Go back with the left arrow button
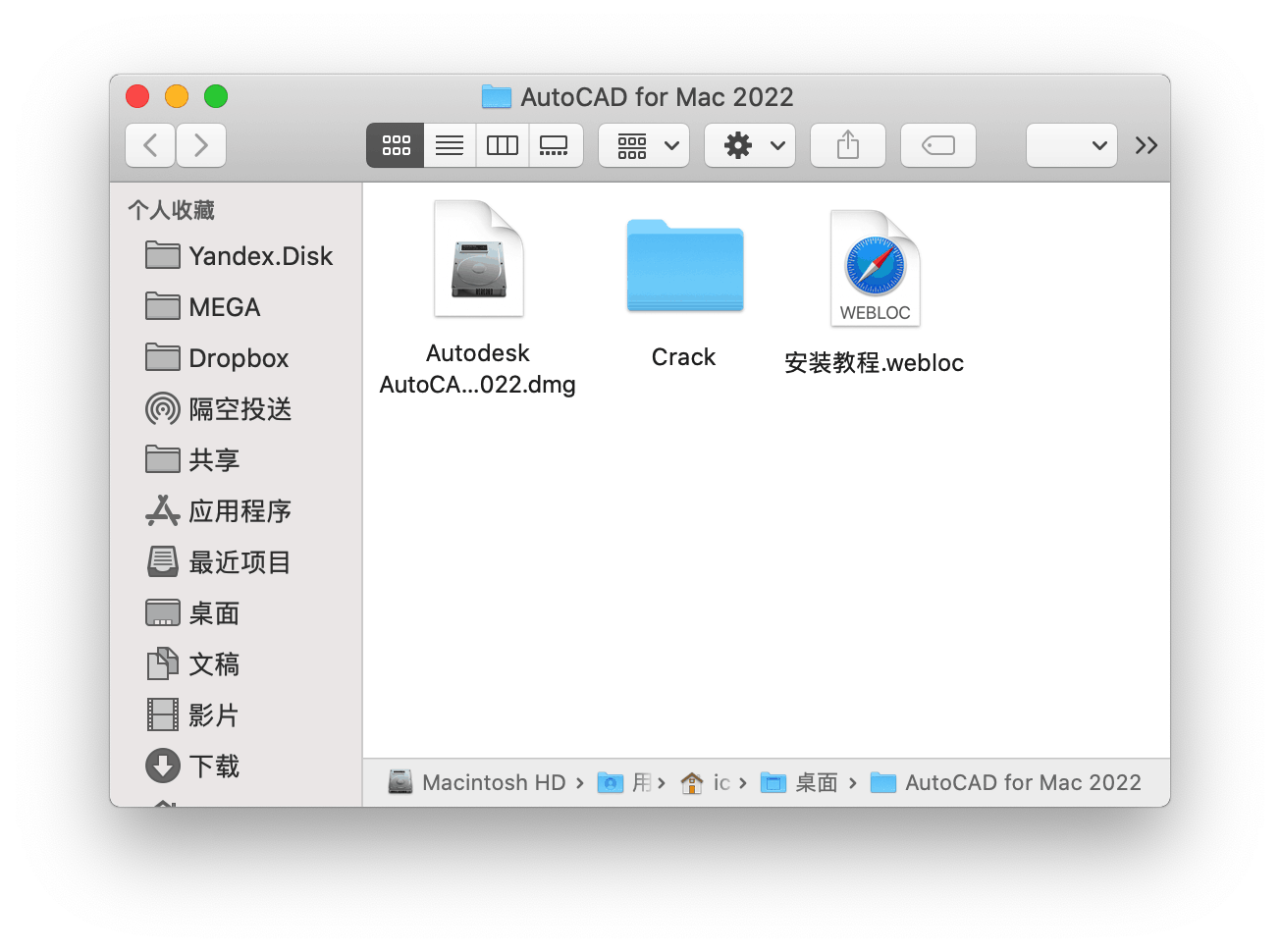 pos(150,145)
